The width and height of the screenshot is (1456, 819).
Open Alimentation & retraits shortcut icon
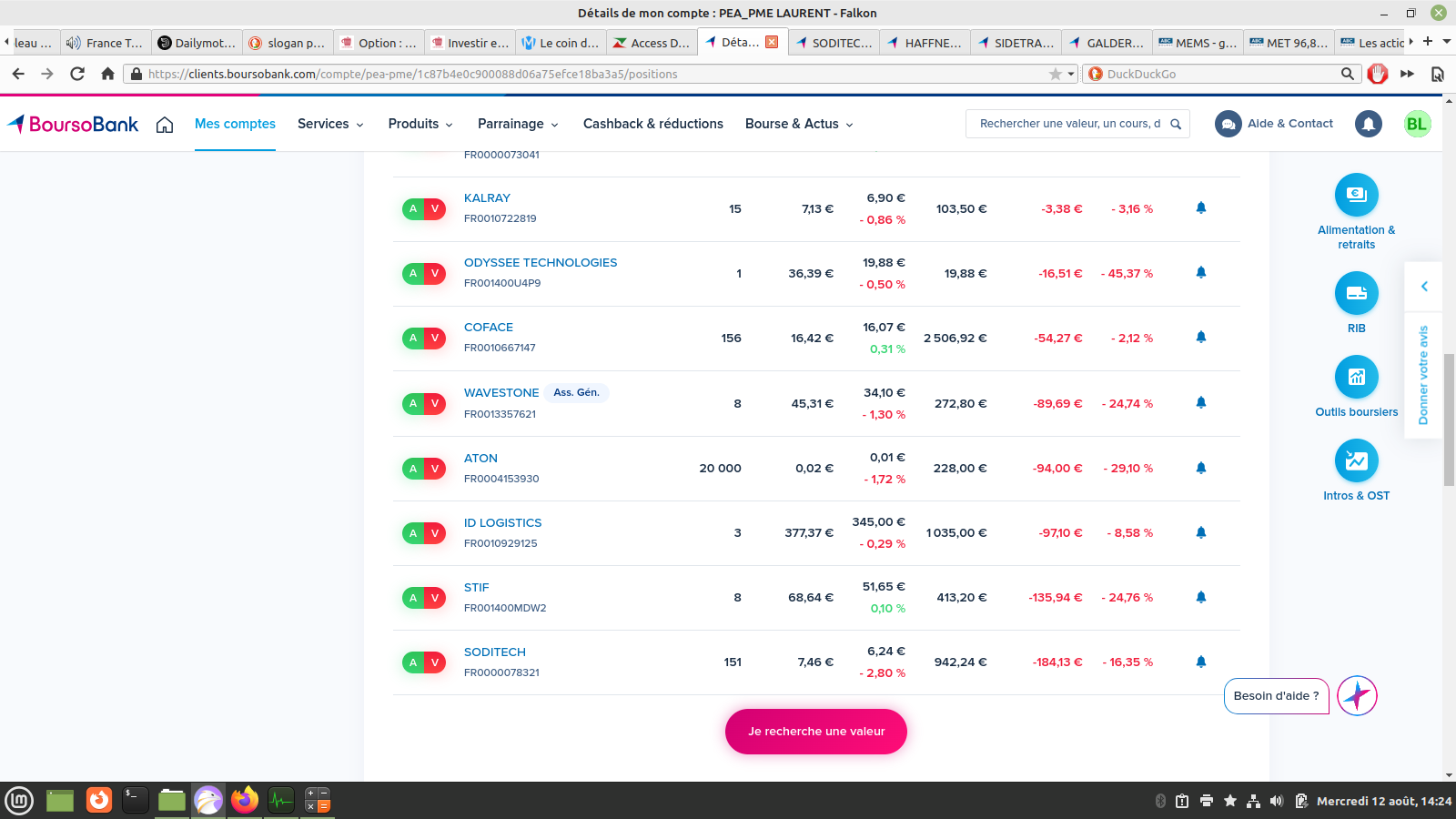click(x=1356, y=195)
